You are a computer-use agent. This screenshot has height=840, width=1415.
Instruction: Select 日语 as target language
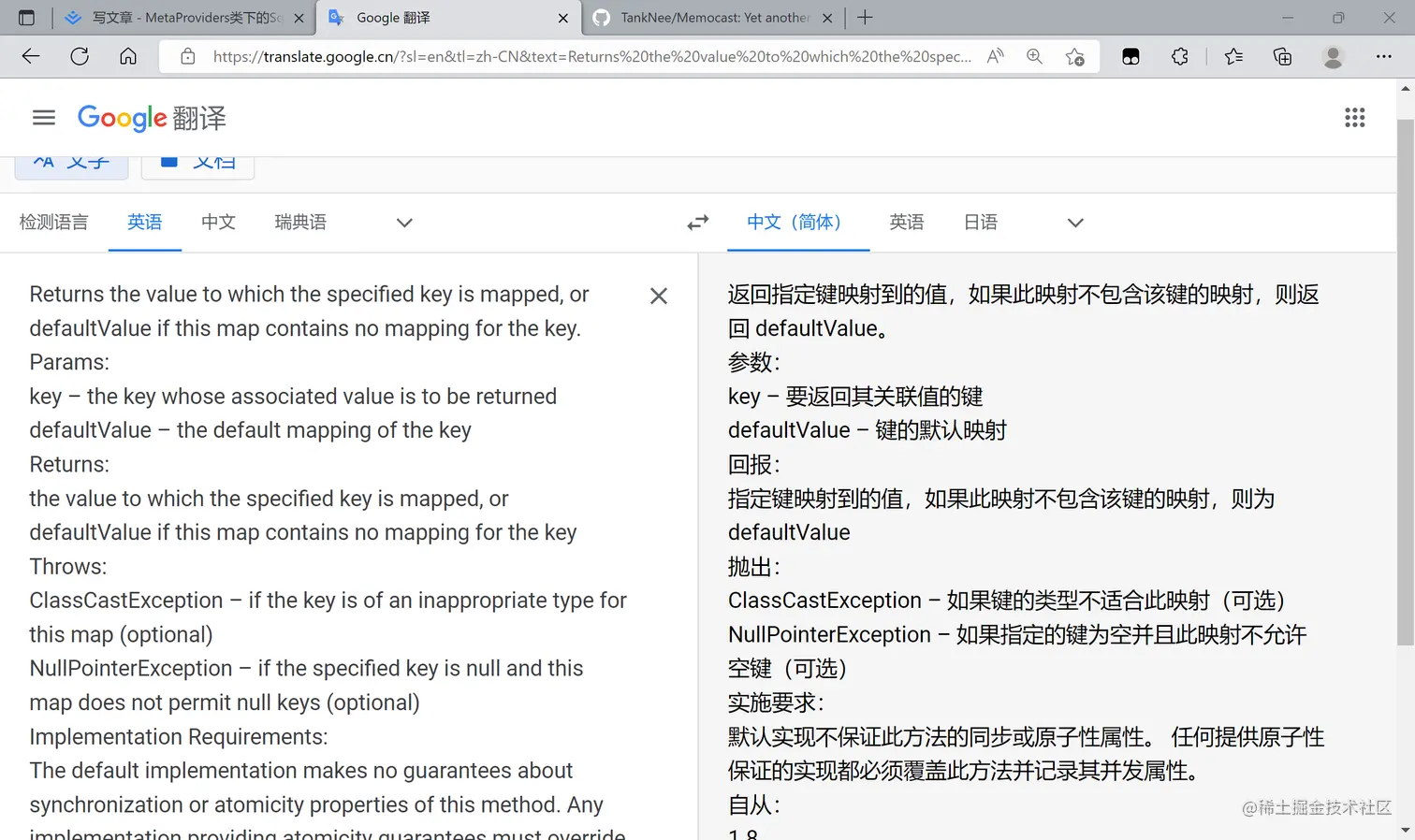point(981,223)
